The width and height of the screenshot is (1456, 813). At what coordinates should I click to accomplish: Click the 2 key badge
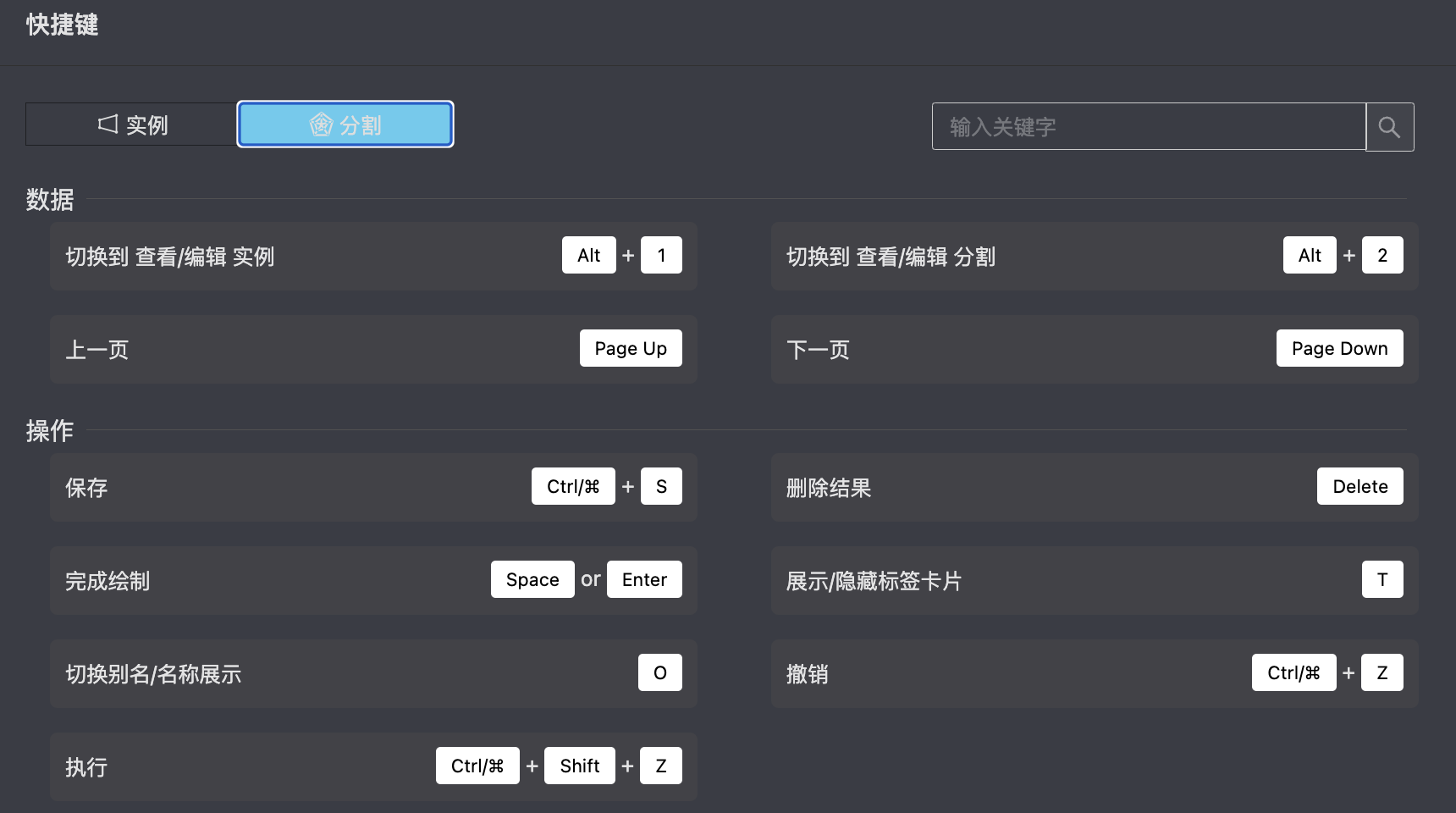coord(1382,255)
